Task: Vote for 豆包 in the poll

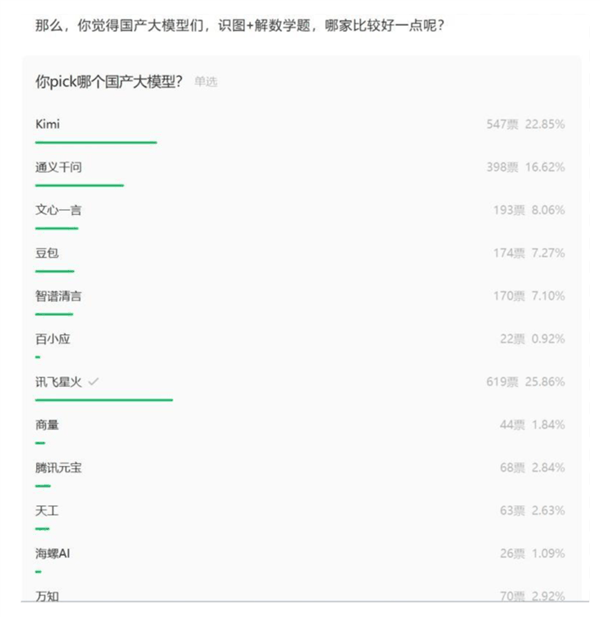Action: coord(47,253)
